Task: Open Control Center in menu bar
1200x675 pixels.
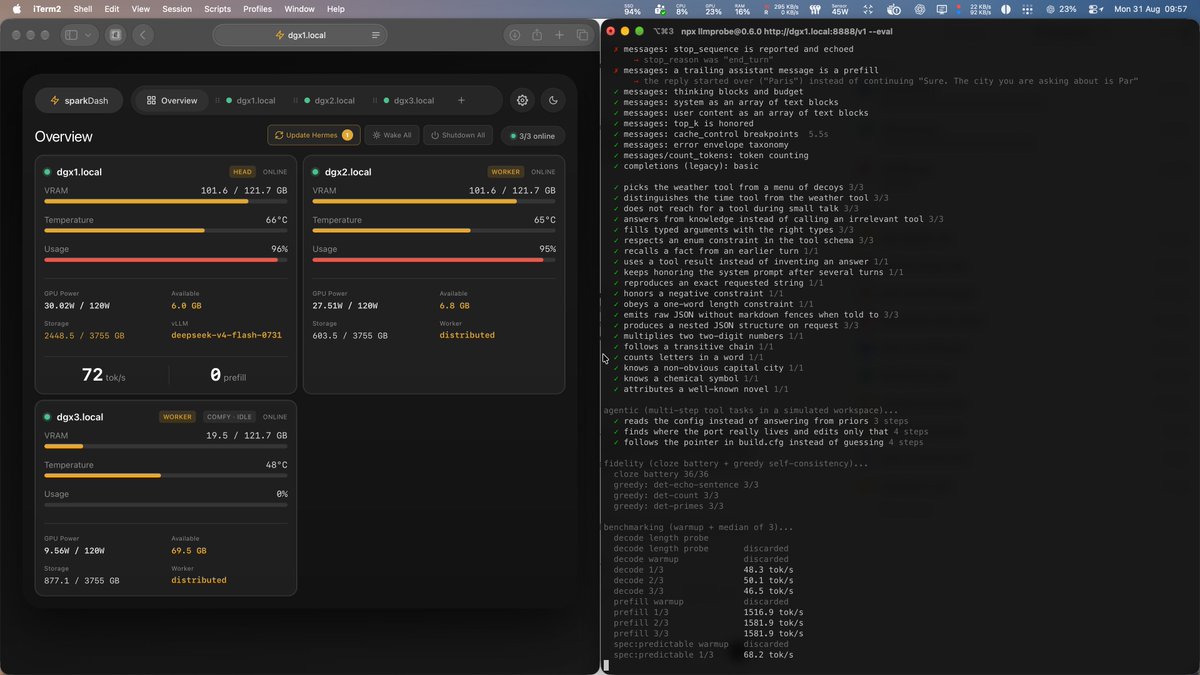Action: (x=1094, y=9)
